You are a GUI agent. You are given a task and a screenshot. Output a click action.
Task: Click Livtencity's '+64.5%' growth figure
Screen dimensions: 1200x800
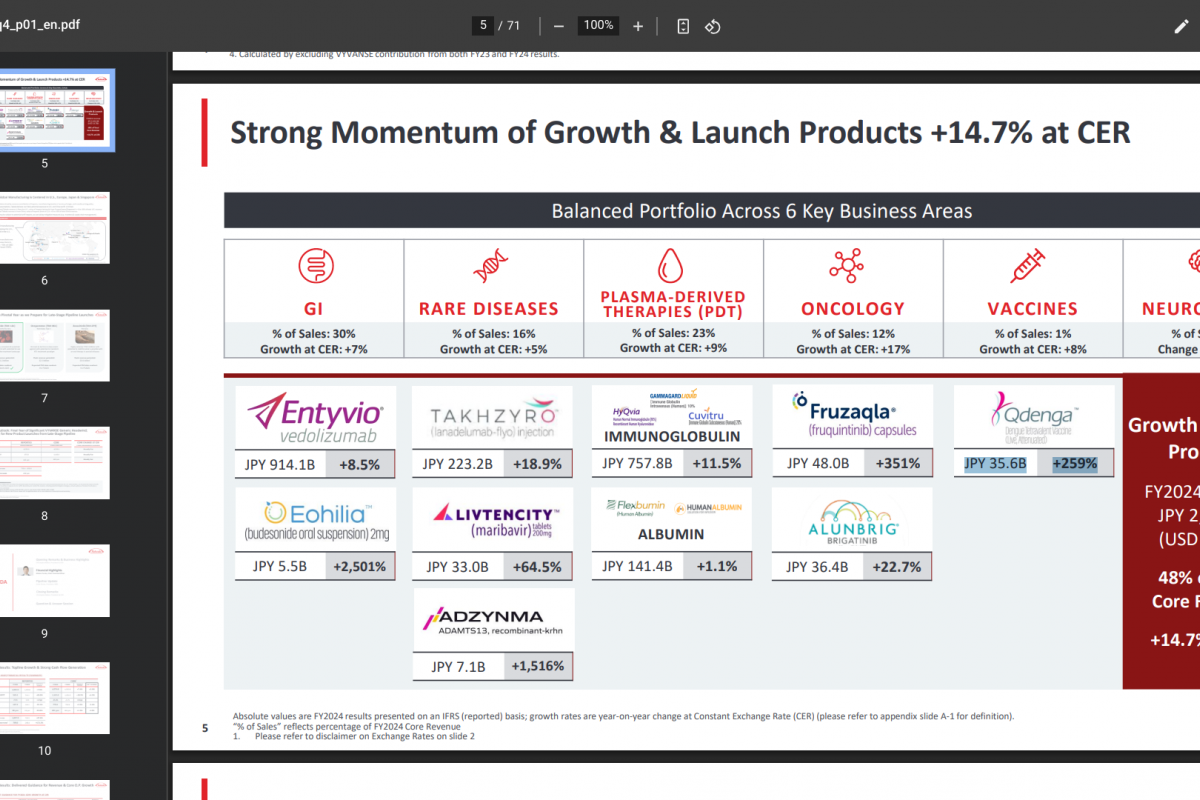coord(537,566)
